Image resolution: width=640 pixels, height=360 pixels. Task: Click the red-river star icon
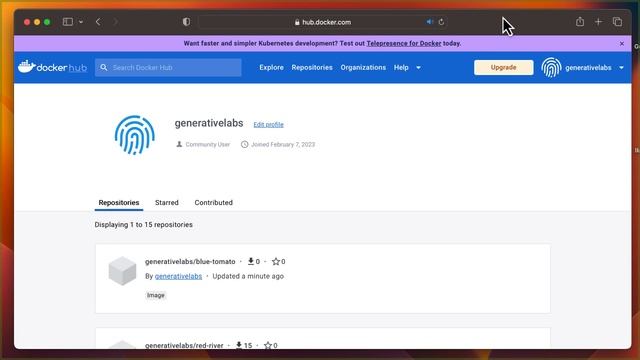coord(268,345)
